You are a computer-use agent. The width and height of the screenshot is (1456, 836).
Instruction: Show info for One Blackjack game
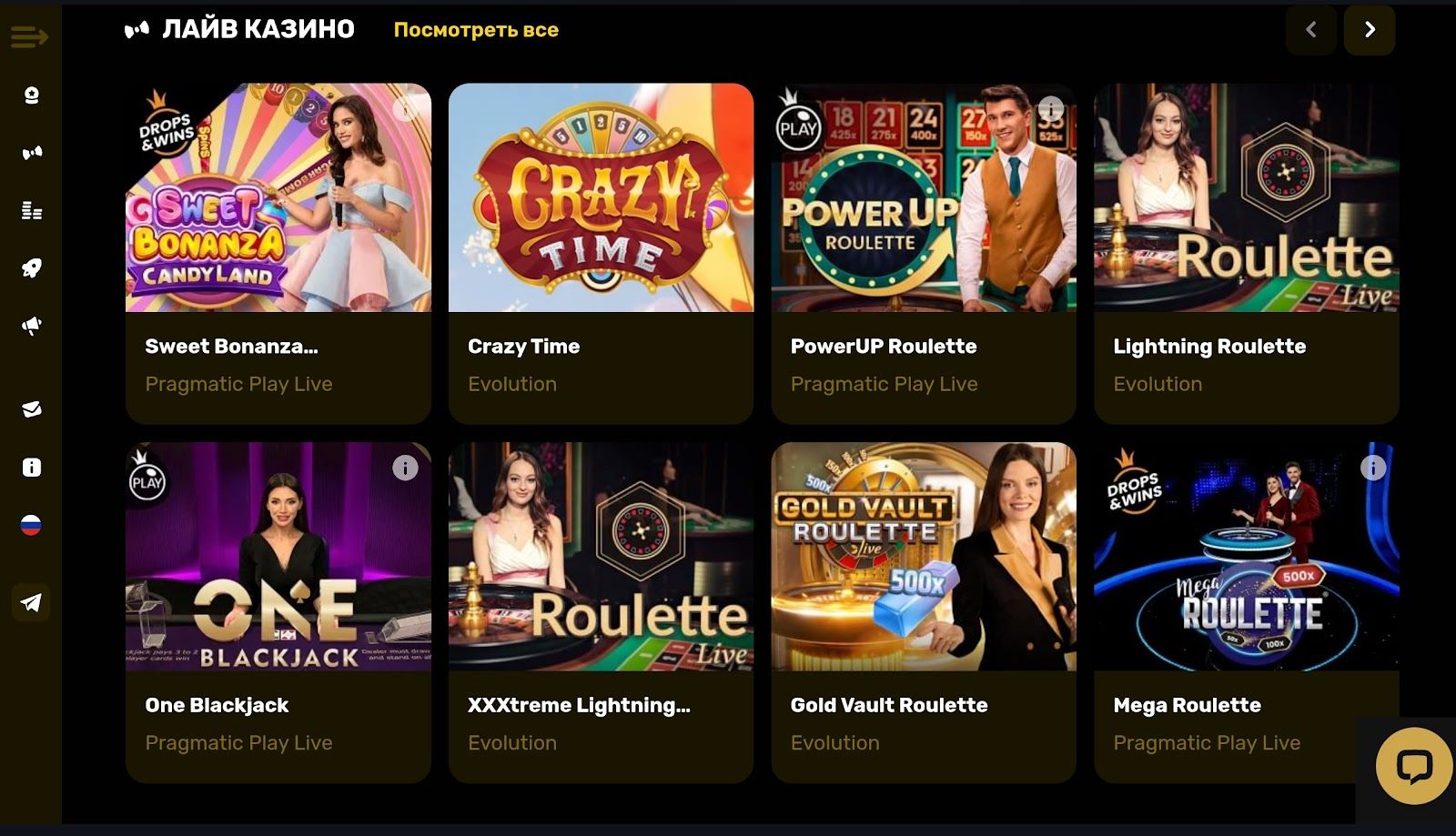pos(405,468)
